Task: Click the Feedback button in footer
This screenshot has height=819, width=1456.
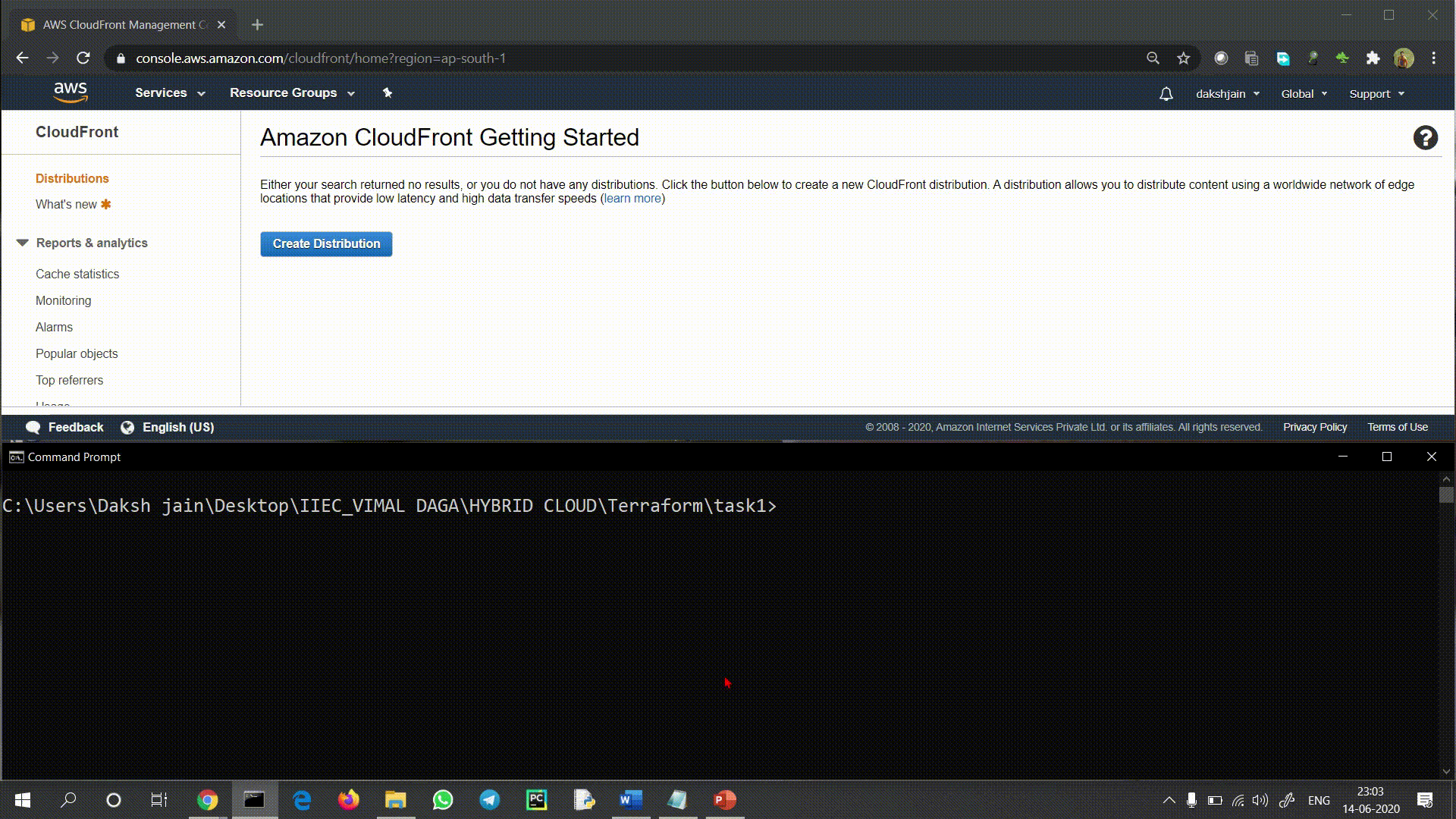Action: [64, 427]
